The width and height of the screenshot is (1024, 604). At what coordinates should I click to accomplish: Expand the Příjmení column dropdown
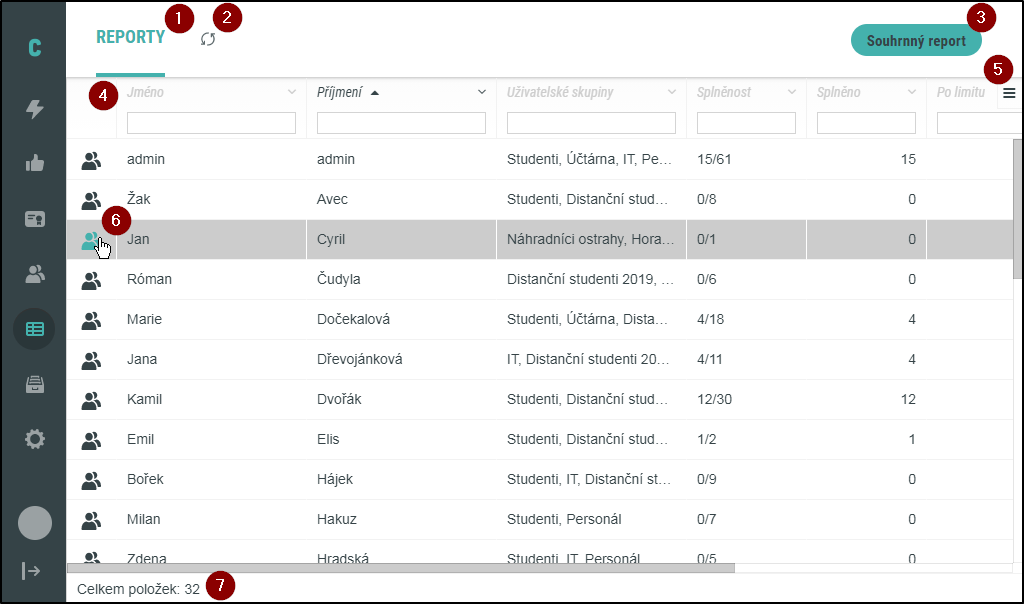(482, 93)
